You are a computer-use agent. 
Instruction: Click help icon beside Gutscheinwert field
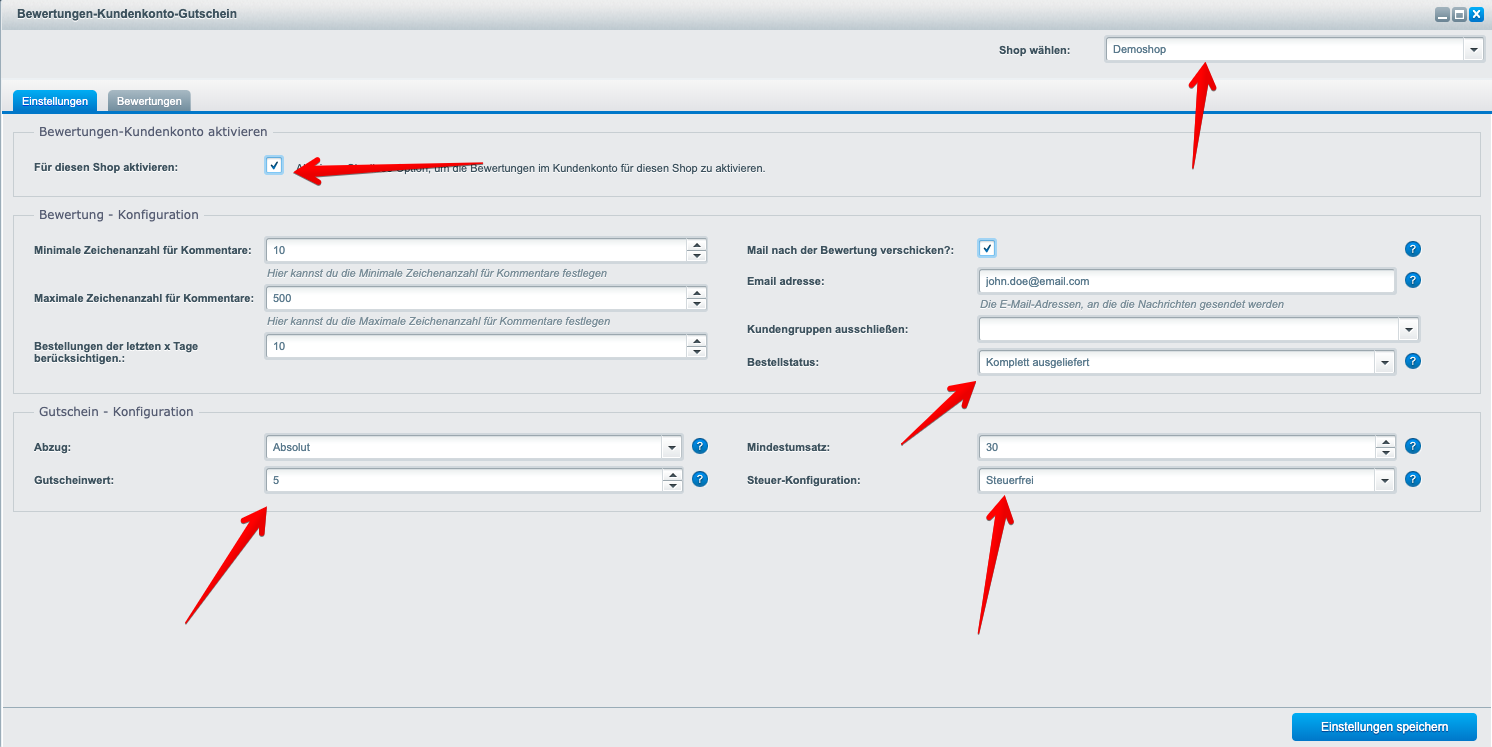[x=700, y=479]
